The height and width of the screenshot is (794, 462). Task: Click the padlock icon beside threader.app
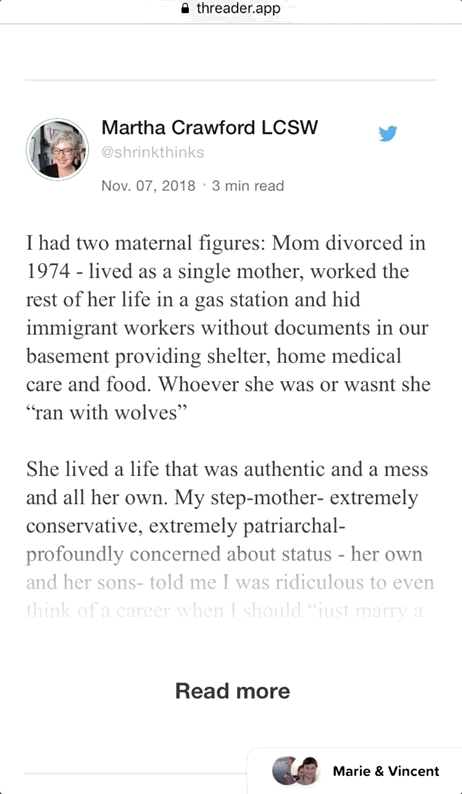[x=185, y=8]
